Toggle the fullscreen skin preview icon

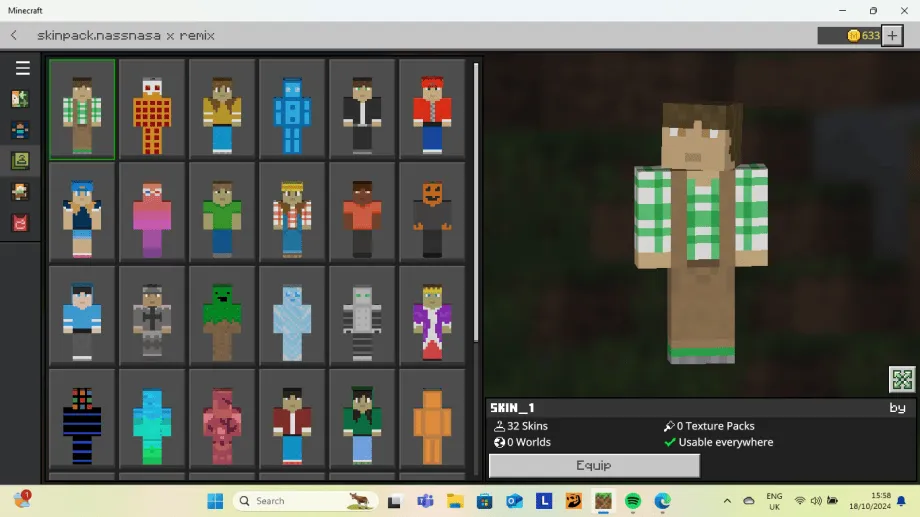pyautogui.click(x=902, y=379)
